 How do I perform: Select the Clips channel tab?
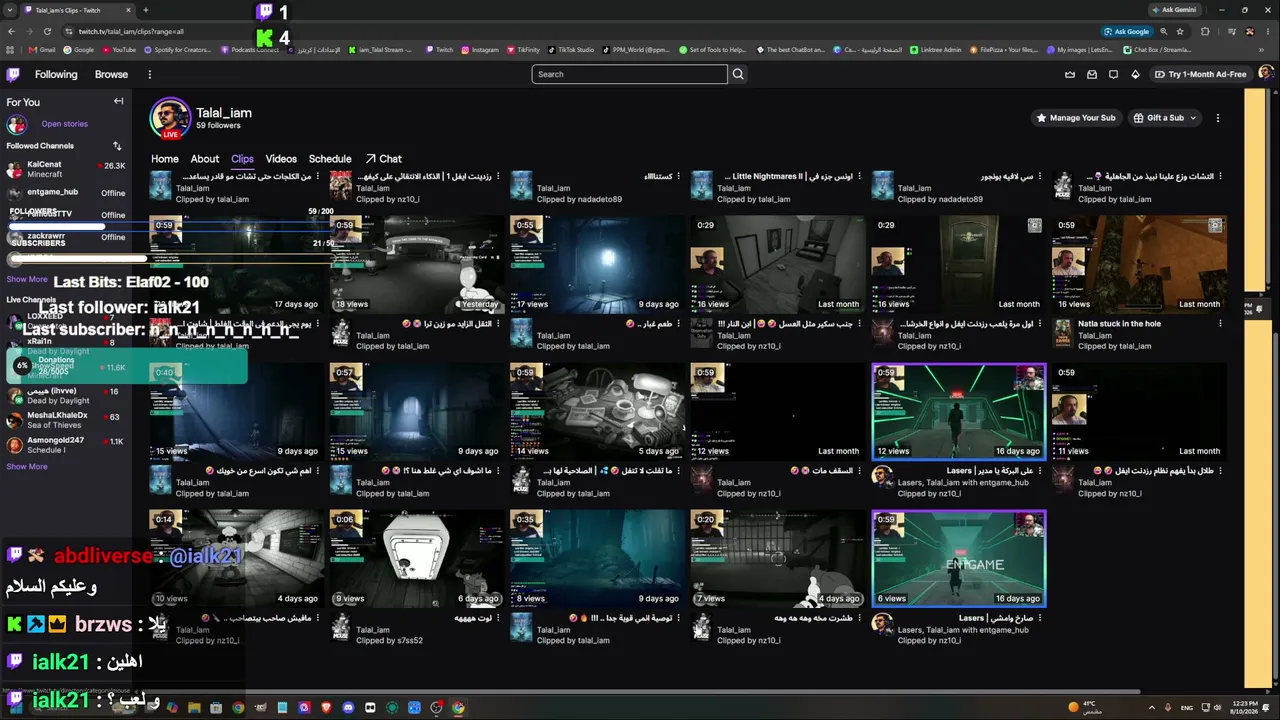click(242, 159)
